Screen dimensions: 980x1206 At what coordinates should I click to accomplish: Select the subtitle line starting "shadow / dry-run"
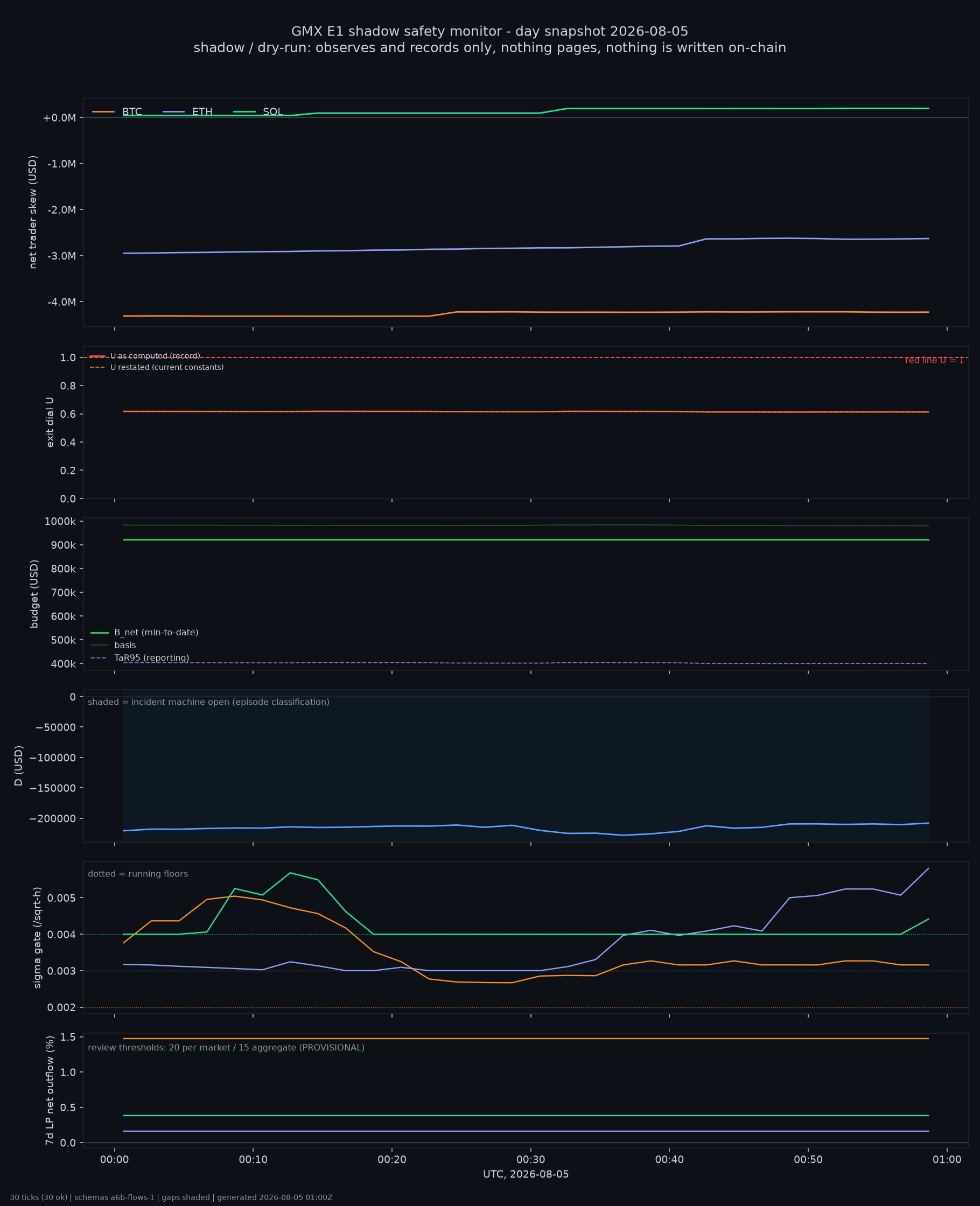(x=490, y=48)
